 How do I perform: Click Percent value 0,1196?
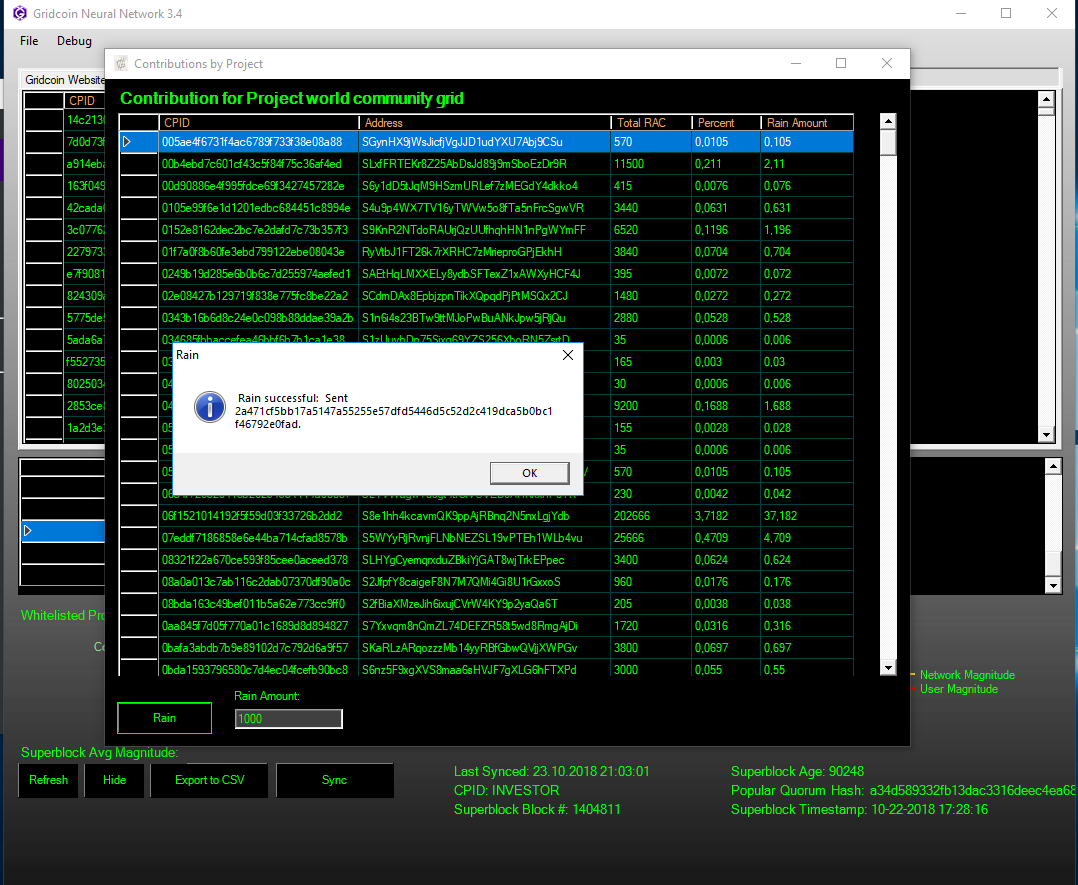pos(725,230)
